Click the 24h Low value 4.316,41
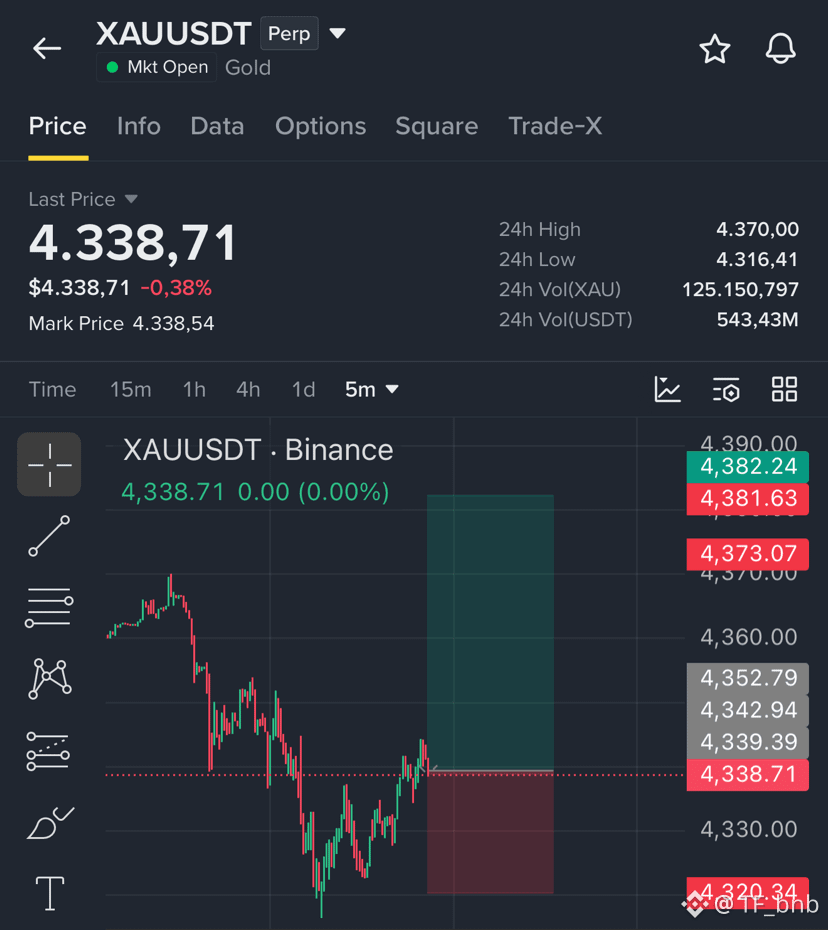 [757, 260]
